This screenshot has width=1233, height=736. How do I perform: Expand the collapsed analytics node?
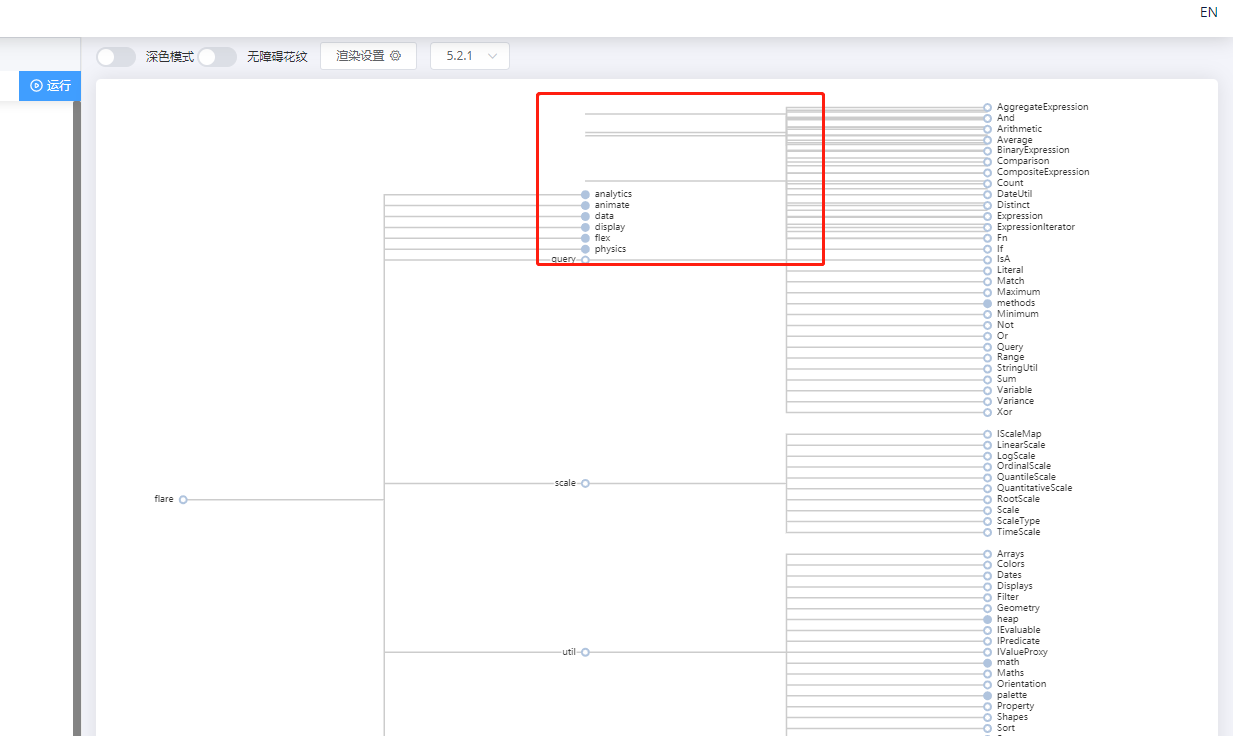585,193
